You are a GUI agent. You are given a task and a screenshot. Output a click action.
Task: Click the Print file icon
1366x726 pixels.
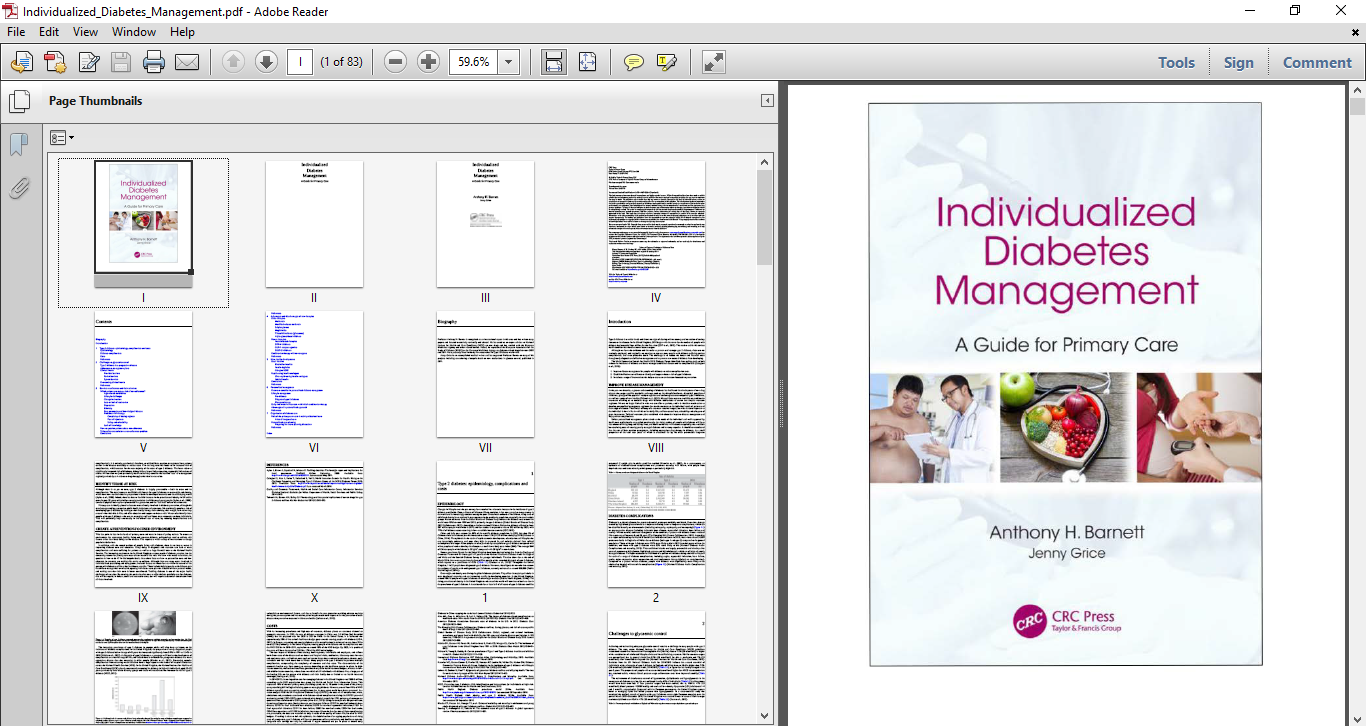point(153,62)
